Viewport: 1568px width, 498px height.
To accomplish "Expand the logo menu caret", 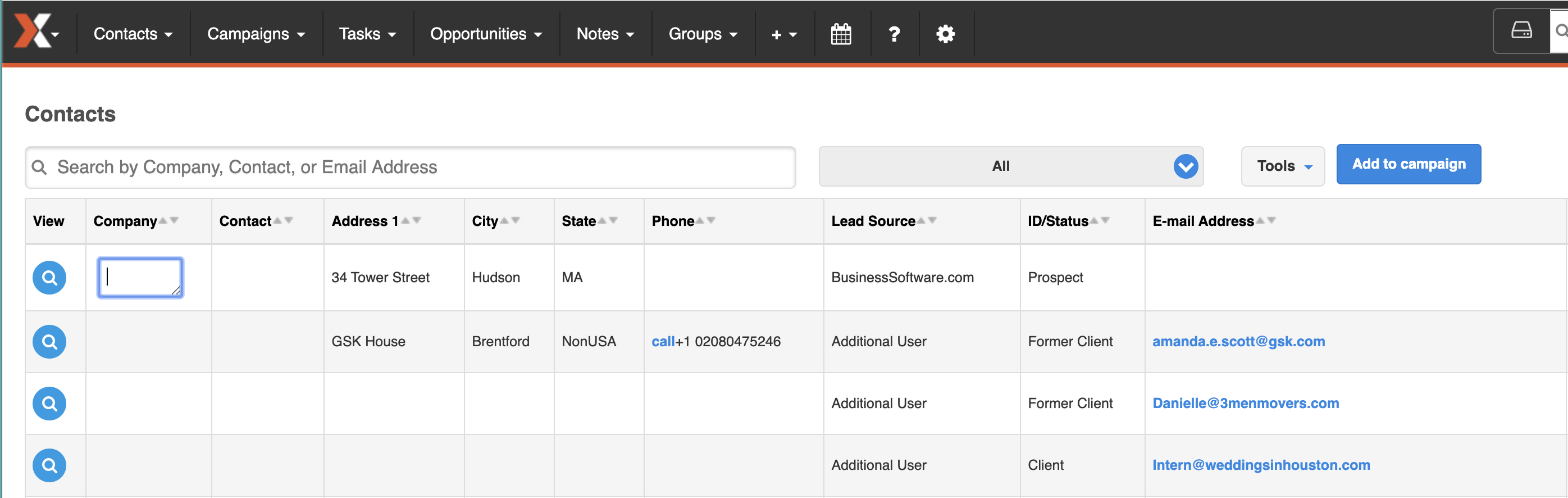I will (56, 35).
